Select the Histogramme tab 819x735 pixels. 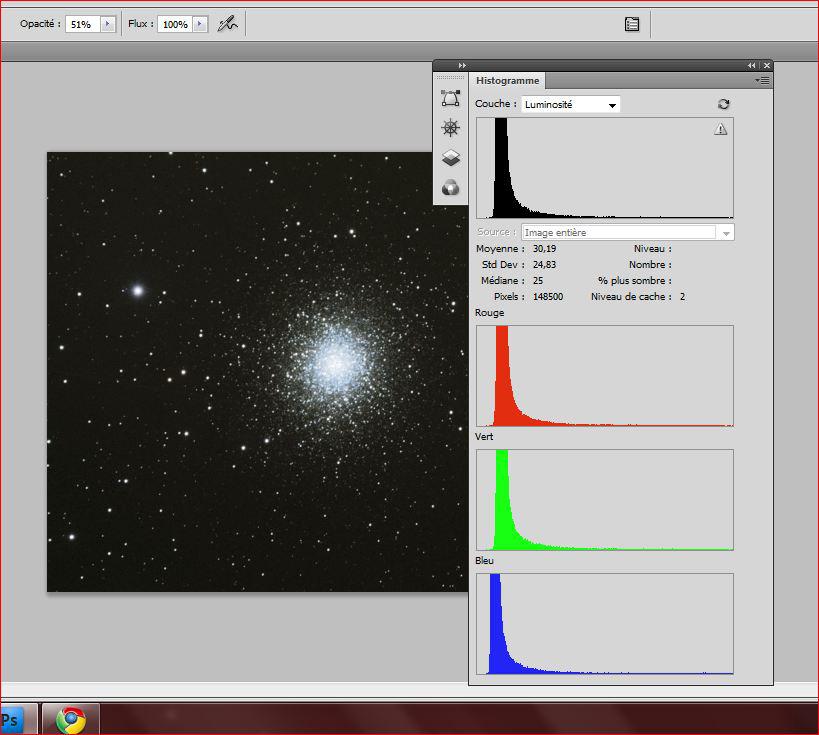pyautogui.click(x=507, y=80)
